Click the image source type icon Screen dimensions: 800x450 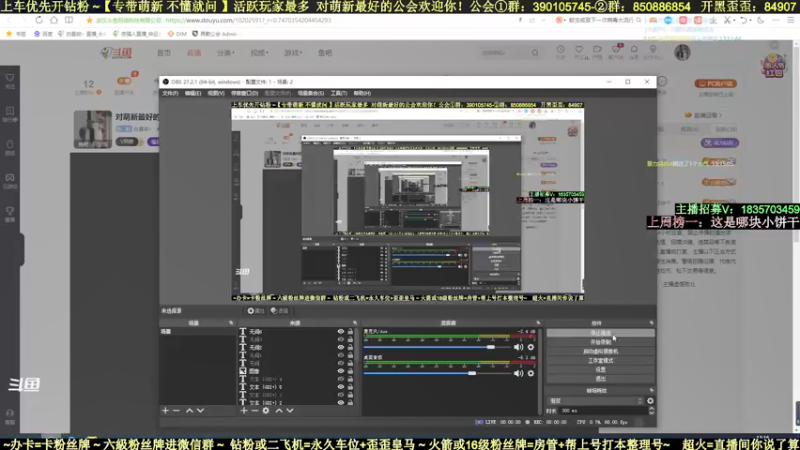tap(243, 371)
